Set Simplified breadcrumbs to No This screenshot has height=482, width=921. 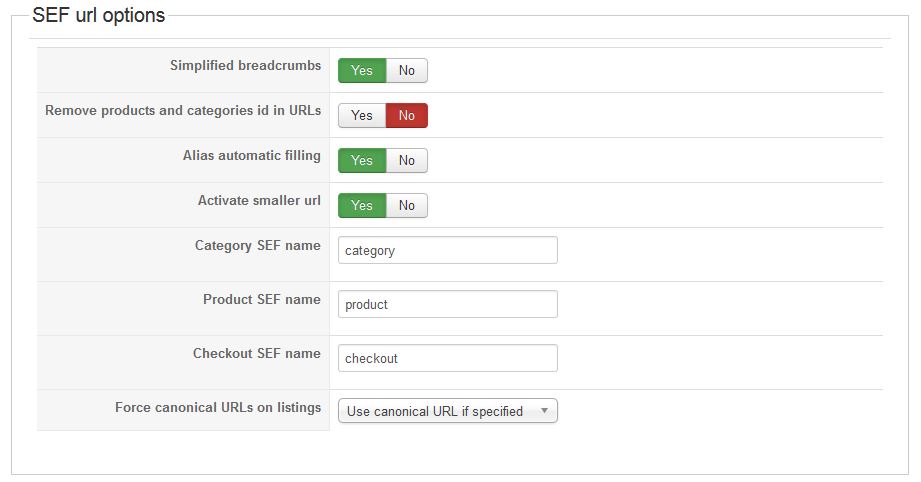click(x=407, y=71)
